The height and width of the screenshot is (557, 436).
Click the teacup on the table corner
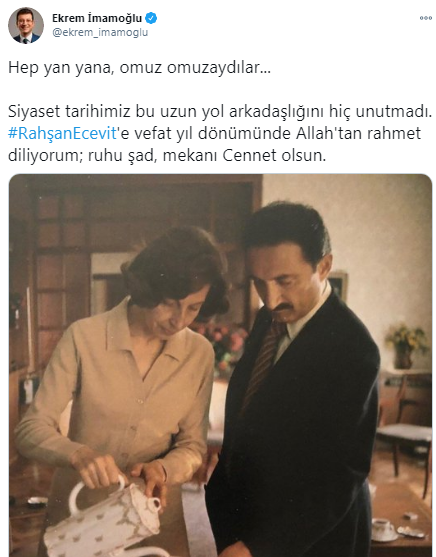click(383, 530)
